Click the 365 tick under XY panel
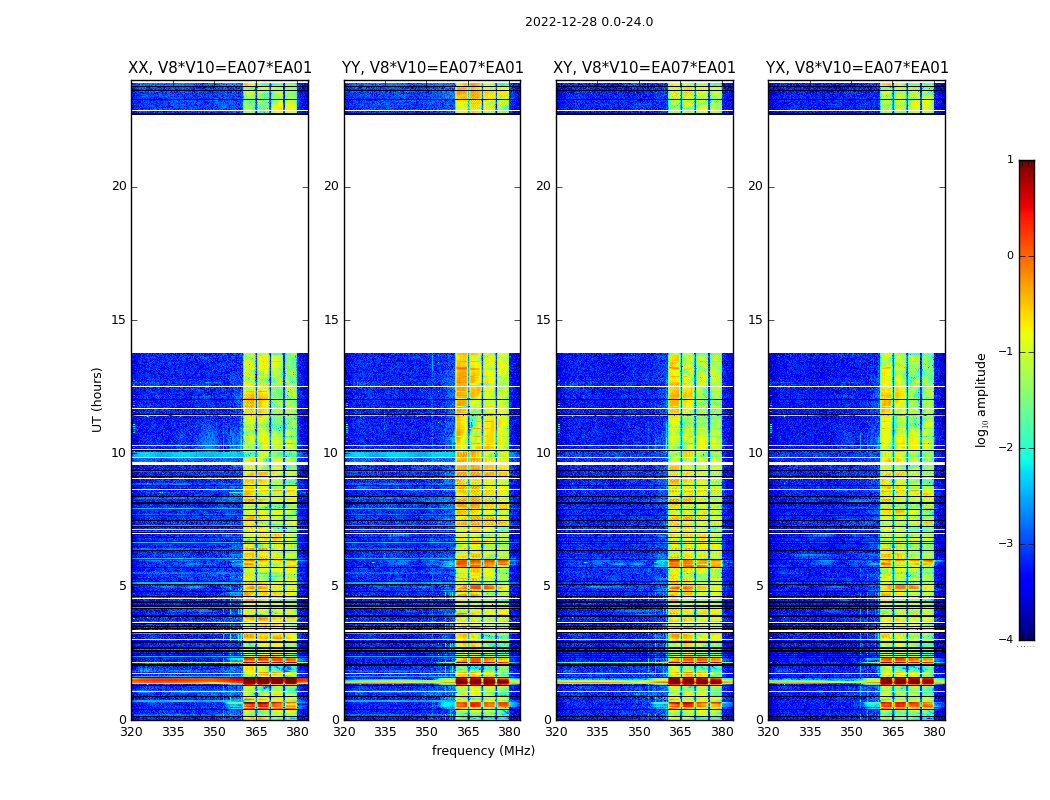This screenshot has width=1050, height=800. pyautogui.click(x=680, y=732)
